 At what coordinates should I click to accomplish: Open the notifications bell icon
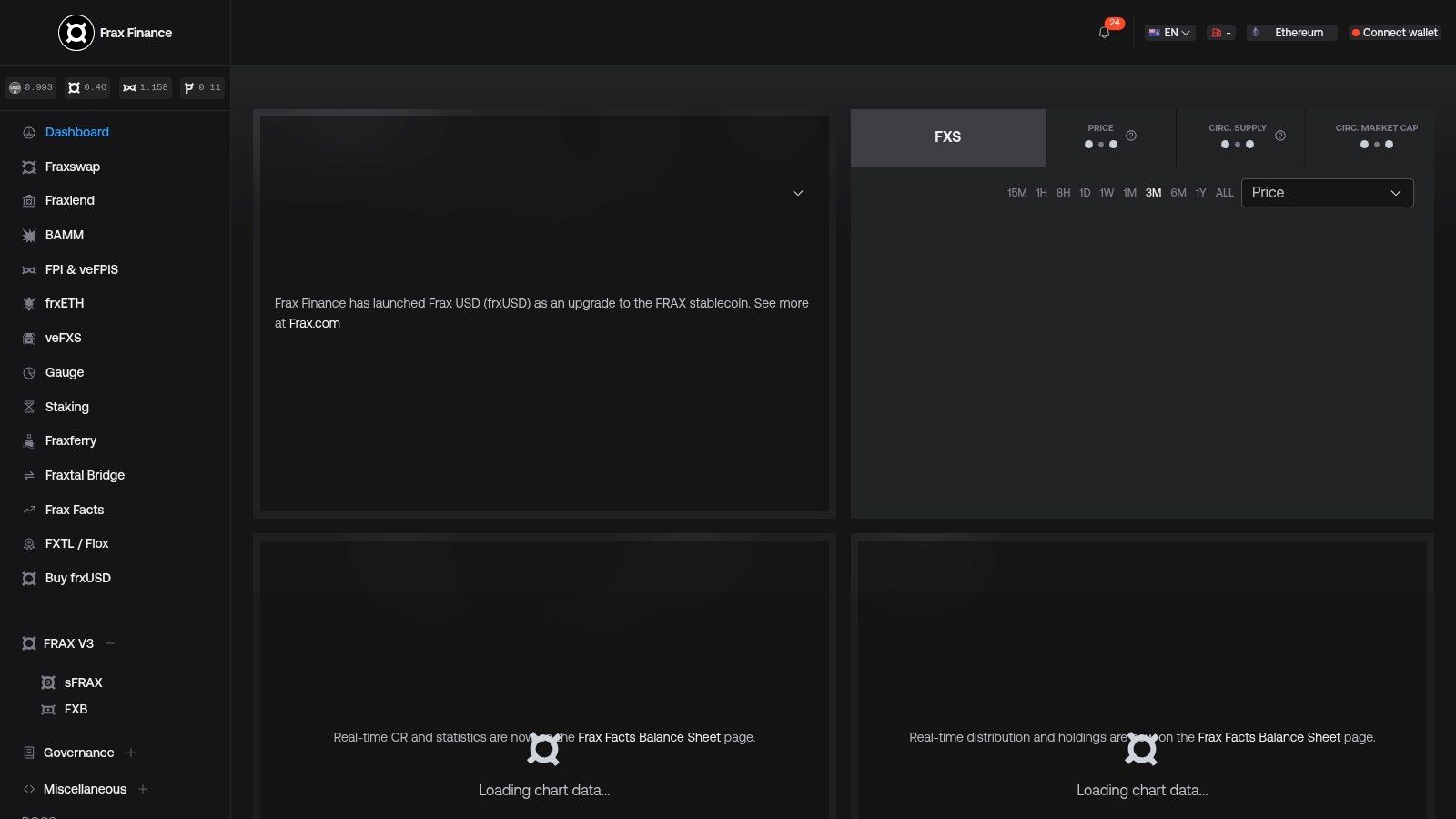(x=1104, y=33)
